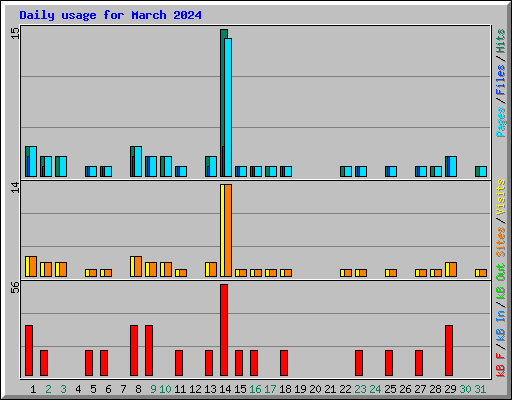Click the green day 16 axis label
The height and width of the screenshot is (400, 512).
click(255, 389)
